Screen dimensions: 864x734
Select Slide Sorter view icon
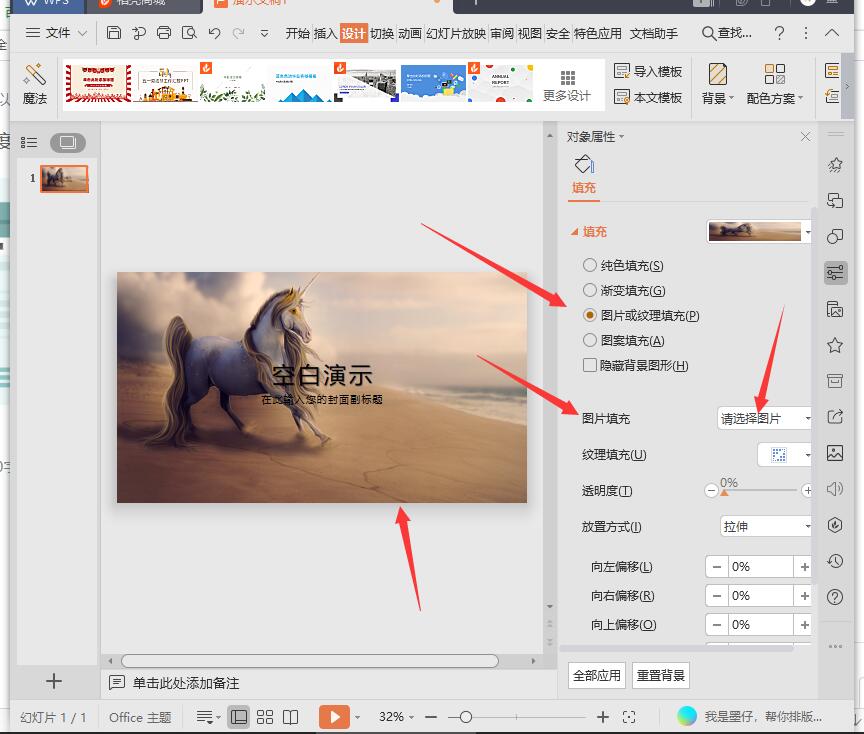pos(265,717)
